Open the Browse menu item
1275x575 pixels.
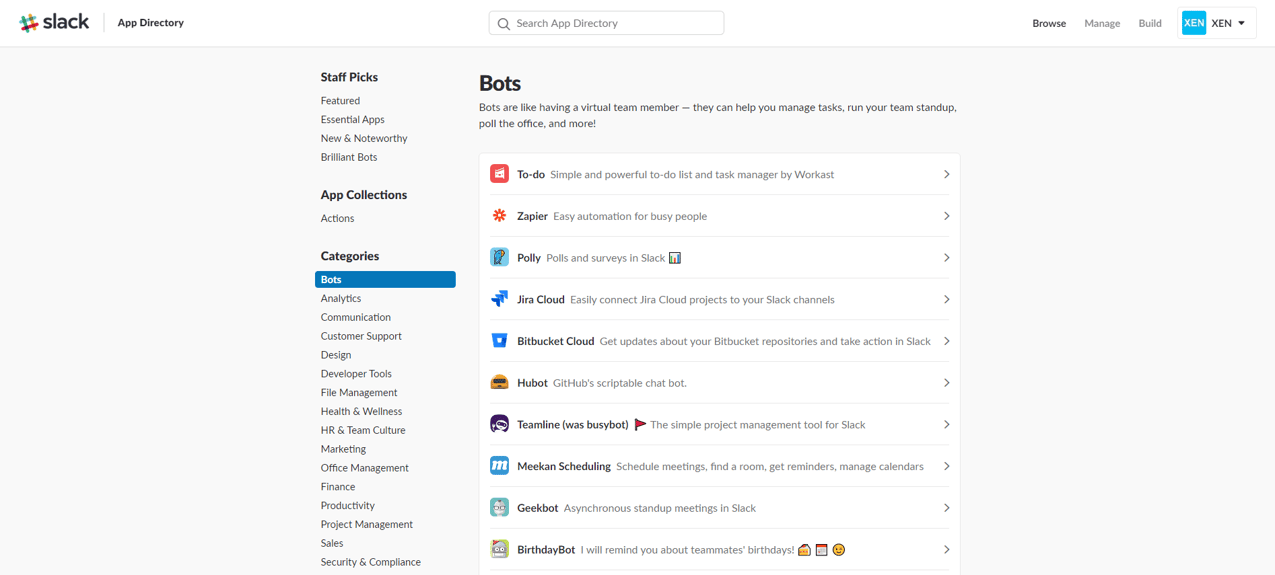1048,23
